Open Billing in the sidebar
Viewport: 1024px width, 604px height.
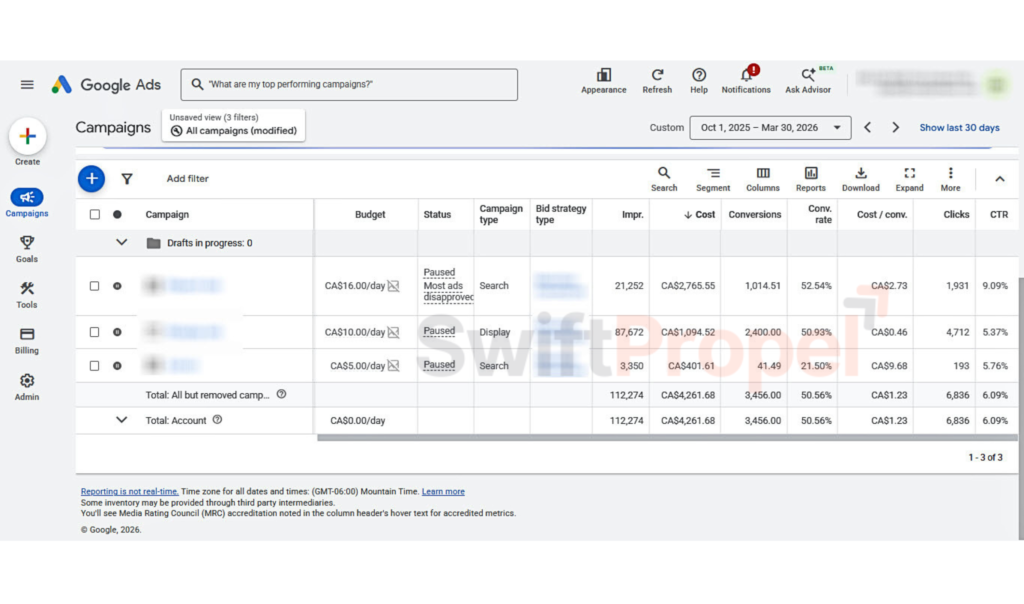pos(27,340)
